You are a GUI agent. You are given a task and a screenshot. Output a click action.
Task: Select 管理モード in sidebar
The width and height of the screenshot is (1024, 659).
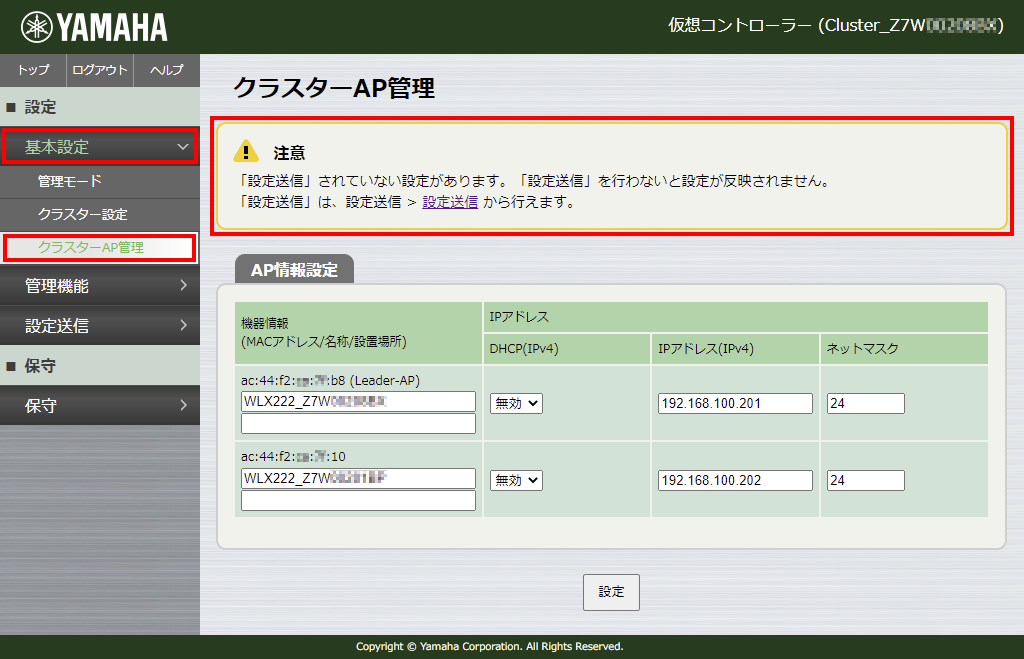click(x=70, y=182)
